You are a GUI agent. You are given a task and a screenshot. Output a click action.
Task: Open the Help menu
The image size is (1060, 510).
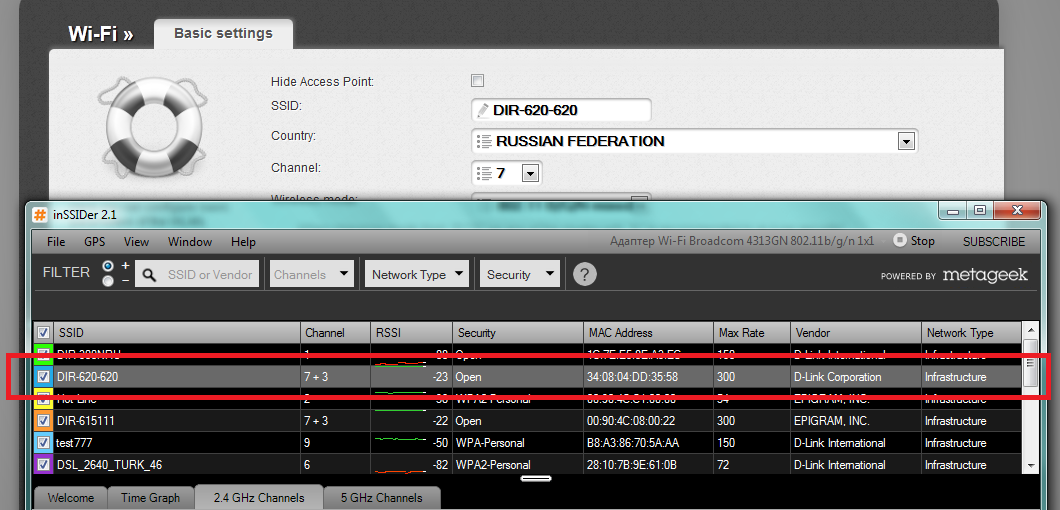pyautogui.click(x=243, y=241)
